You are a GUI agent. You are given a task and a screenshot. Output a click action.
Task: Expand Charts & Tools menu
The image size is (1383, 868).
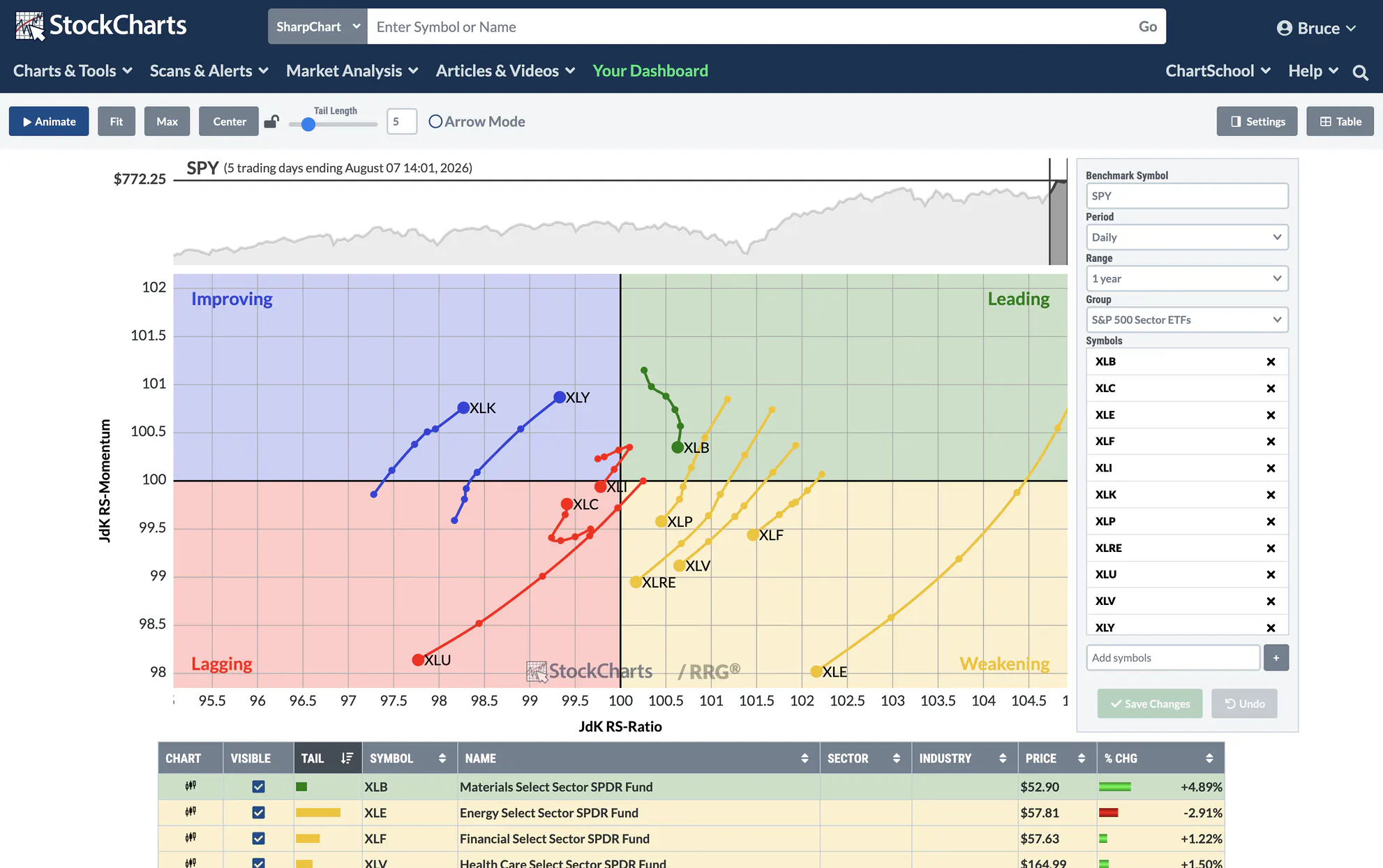(x=73, y=70)
